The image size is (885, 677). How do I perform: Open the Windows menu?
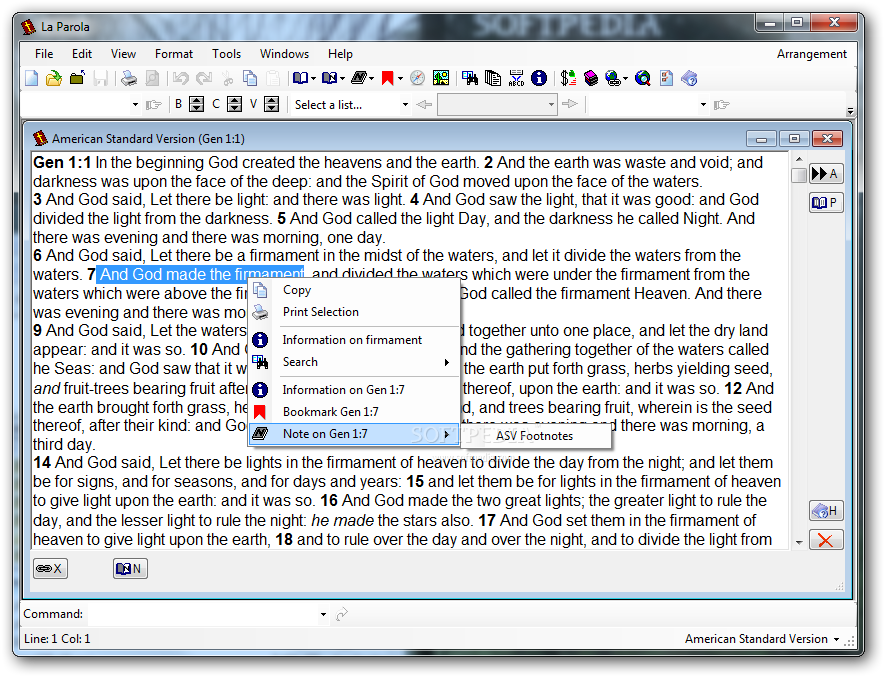pyautogui.click(x=284, y=54)
